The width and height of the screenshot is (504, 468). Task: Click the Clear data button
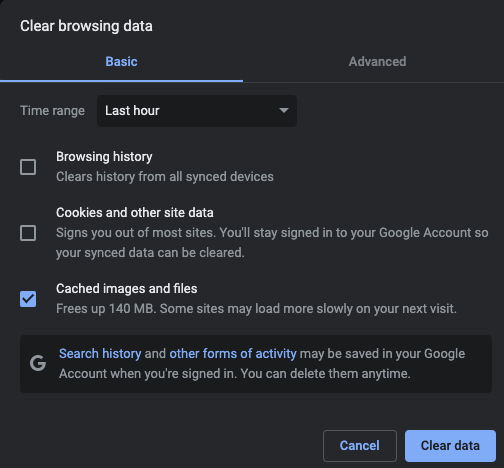[450, 446]
